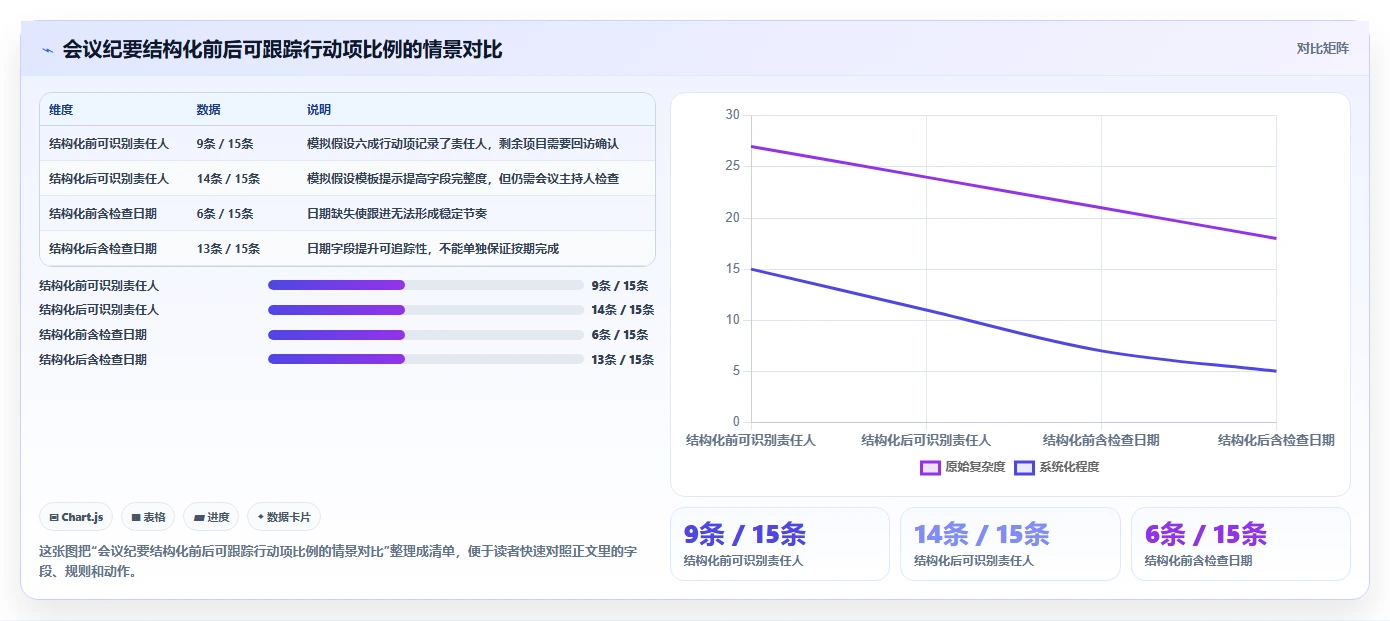Click description starting 模拟假设六成行动项
Screen dimensions: 1390x621
(x=463, y=144)
